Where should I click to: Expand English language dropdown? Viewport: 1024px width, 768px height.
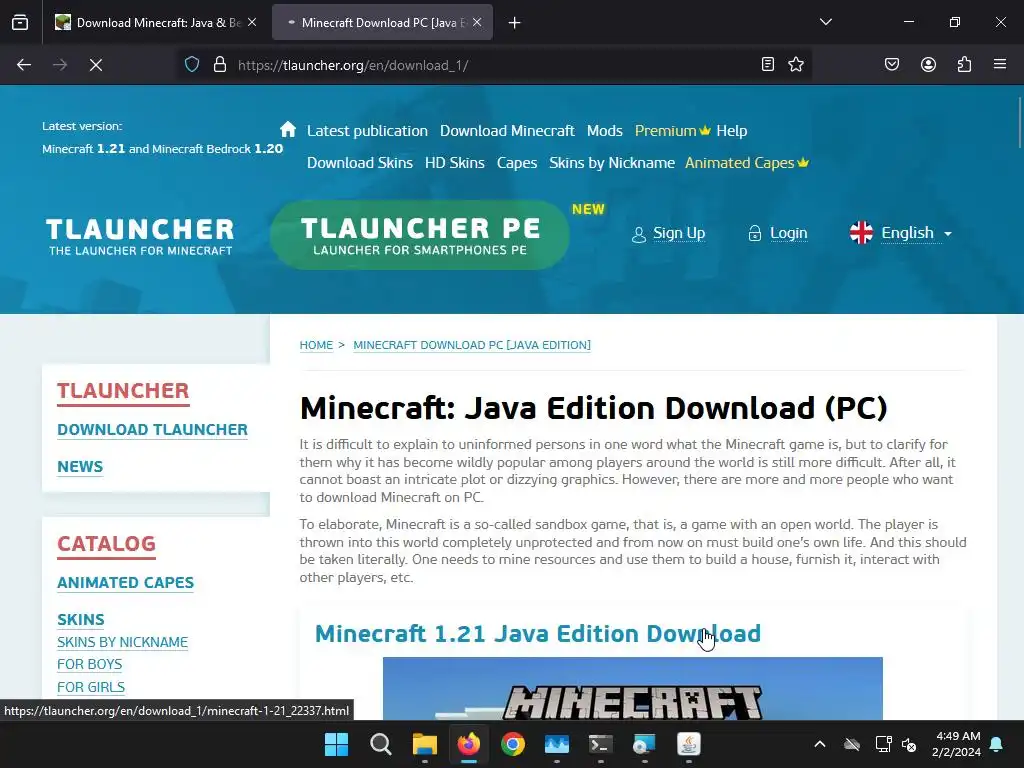(x=901, y=232)
